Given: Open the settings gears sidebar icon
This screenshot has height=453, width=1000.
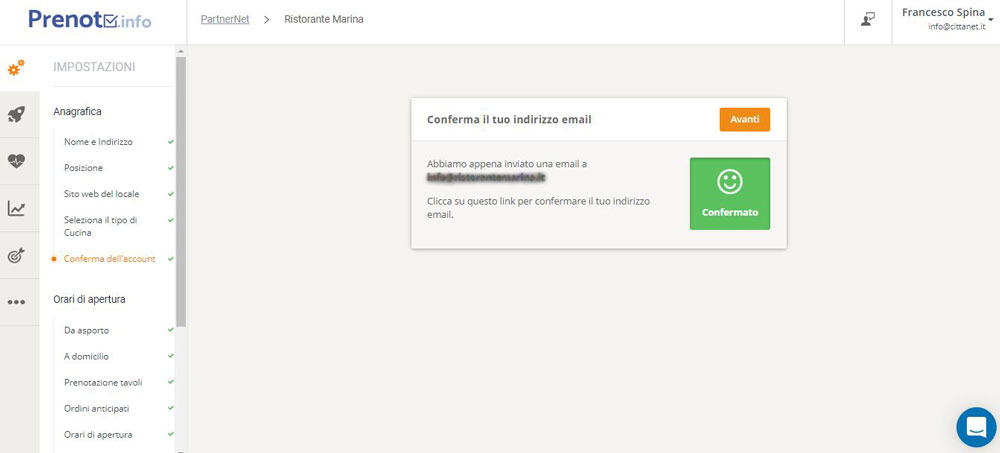Looking at the screenshot, I should click(16, 68).
